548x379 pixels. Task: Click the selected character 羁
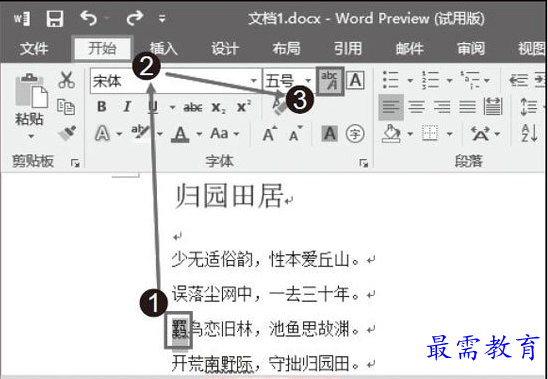[180, 330]
